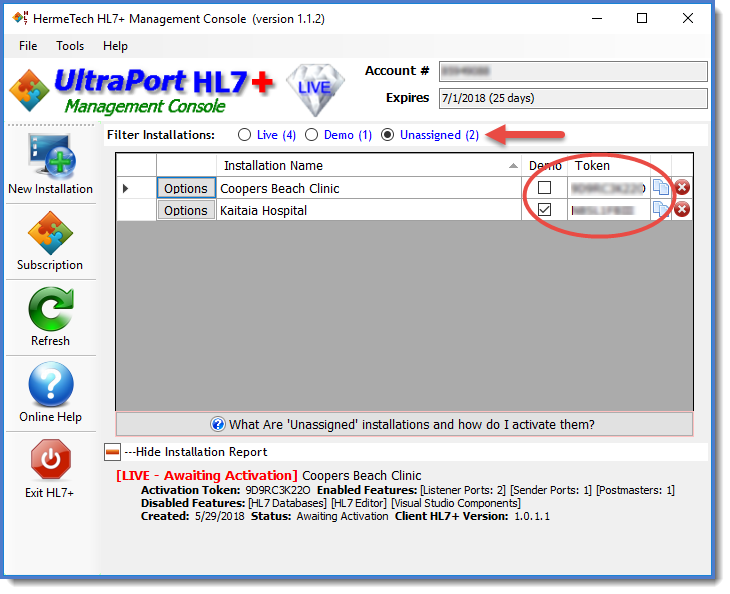Viewport: 730px width, 594px height.
Task: Select the Unassigned (2) filter
Action: [430, 135]
